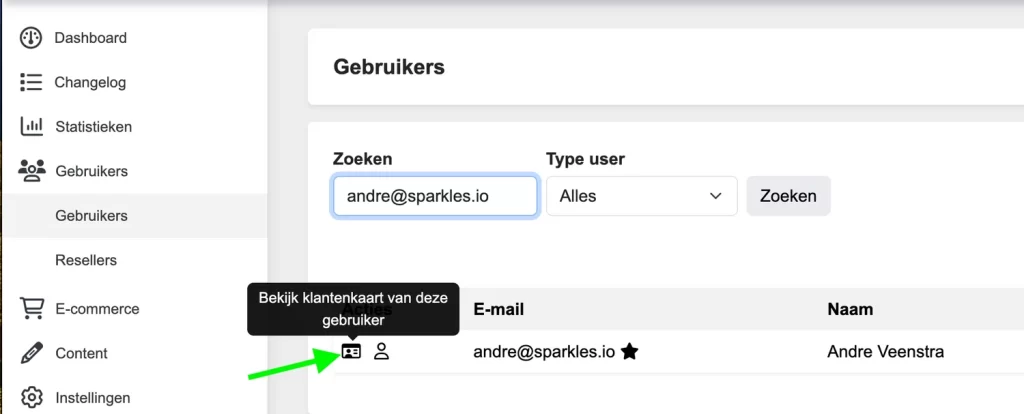1024x414 pixels.
Task: Click the andre@sparkles.io email in the results row
Action: [x=544, y=352]
